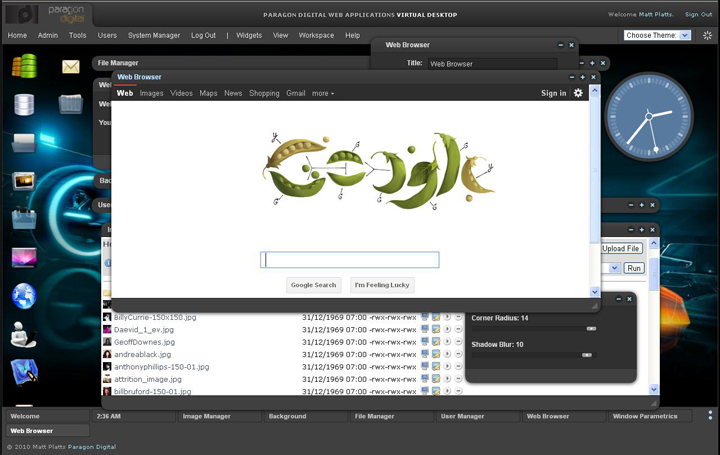The height and width of the screenshot is (455, 720).
Task: Click the Paragon Digital logo
Action: click(46, 14)
